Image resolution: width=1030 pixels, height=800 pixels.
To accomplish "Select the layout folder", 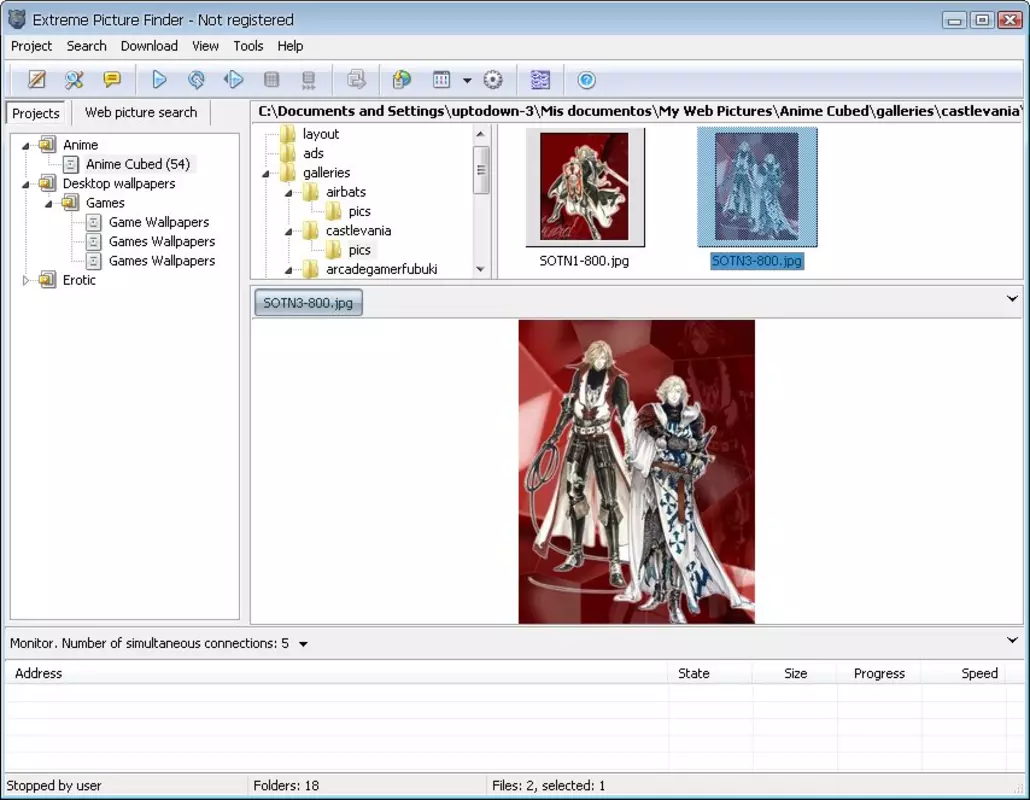I will [321, 134].
